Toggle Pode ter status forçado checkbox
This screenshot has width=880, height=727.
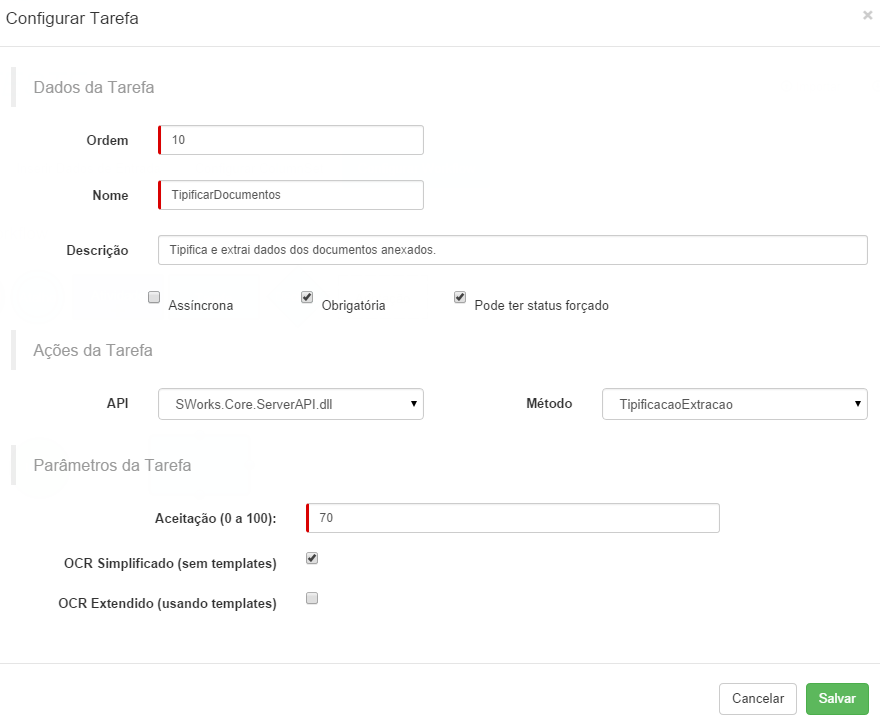tap(460, 297)
